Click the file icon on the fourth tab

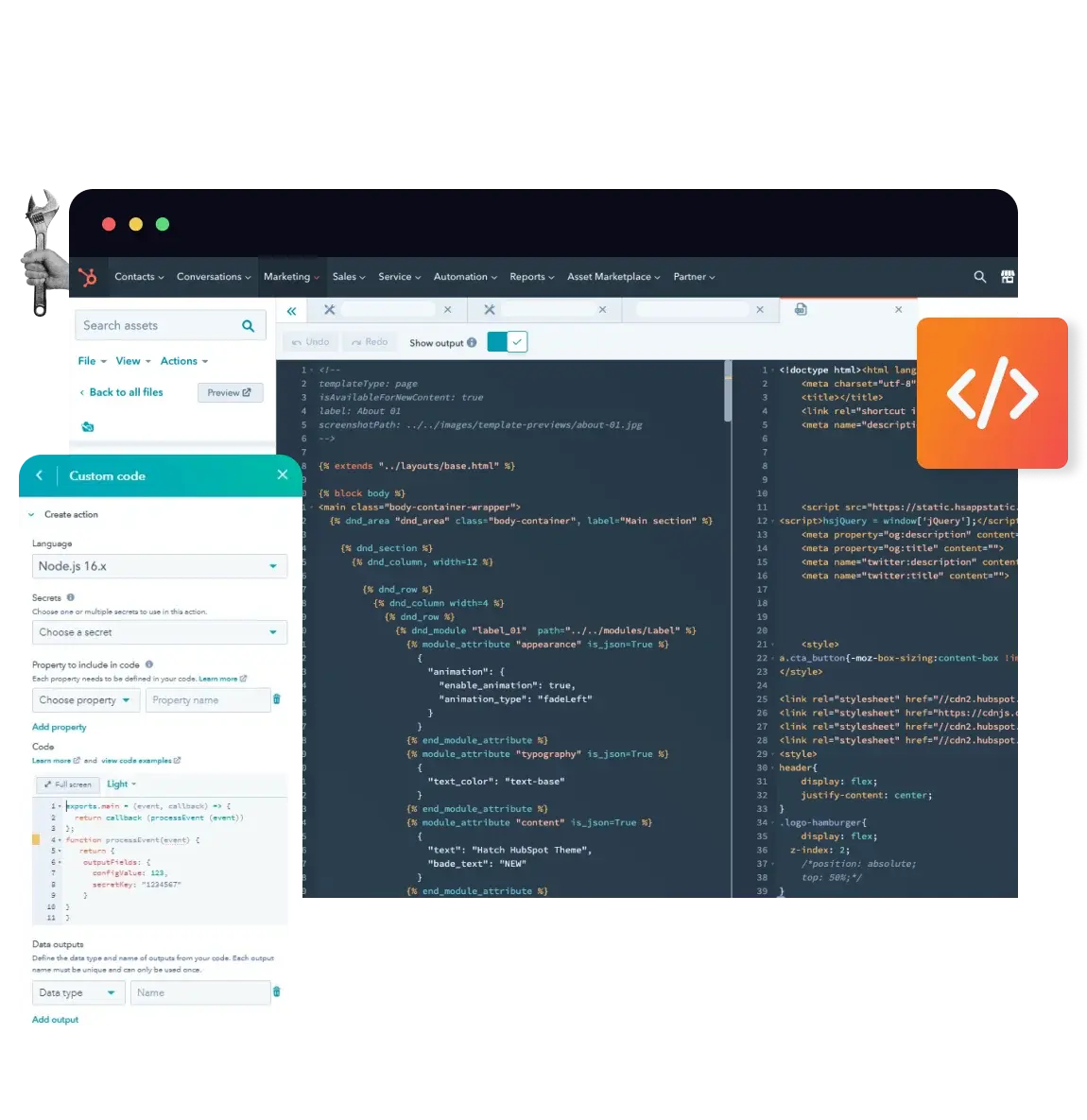point(801,309)
